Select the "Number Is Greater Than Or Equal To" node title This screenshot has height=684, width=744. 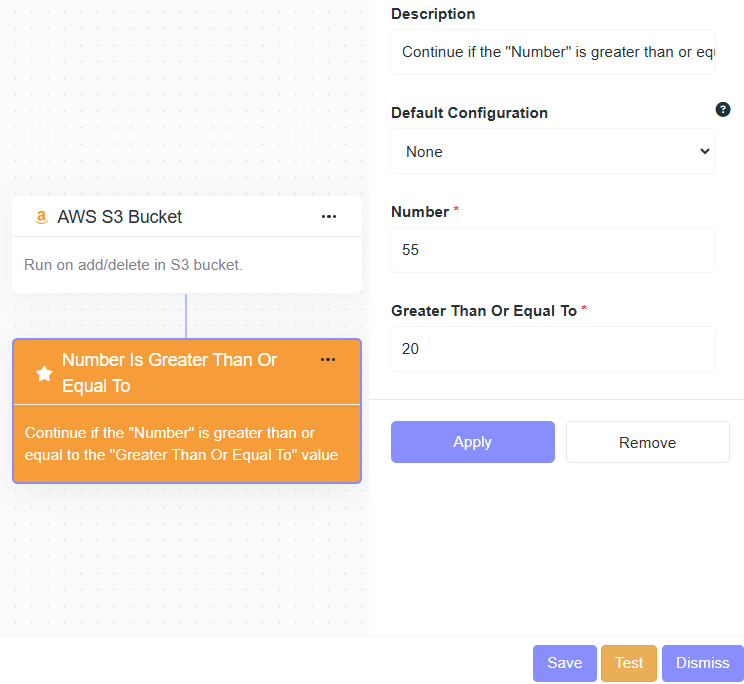click(170, 372)
